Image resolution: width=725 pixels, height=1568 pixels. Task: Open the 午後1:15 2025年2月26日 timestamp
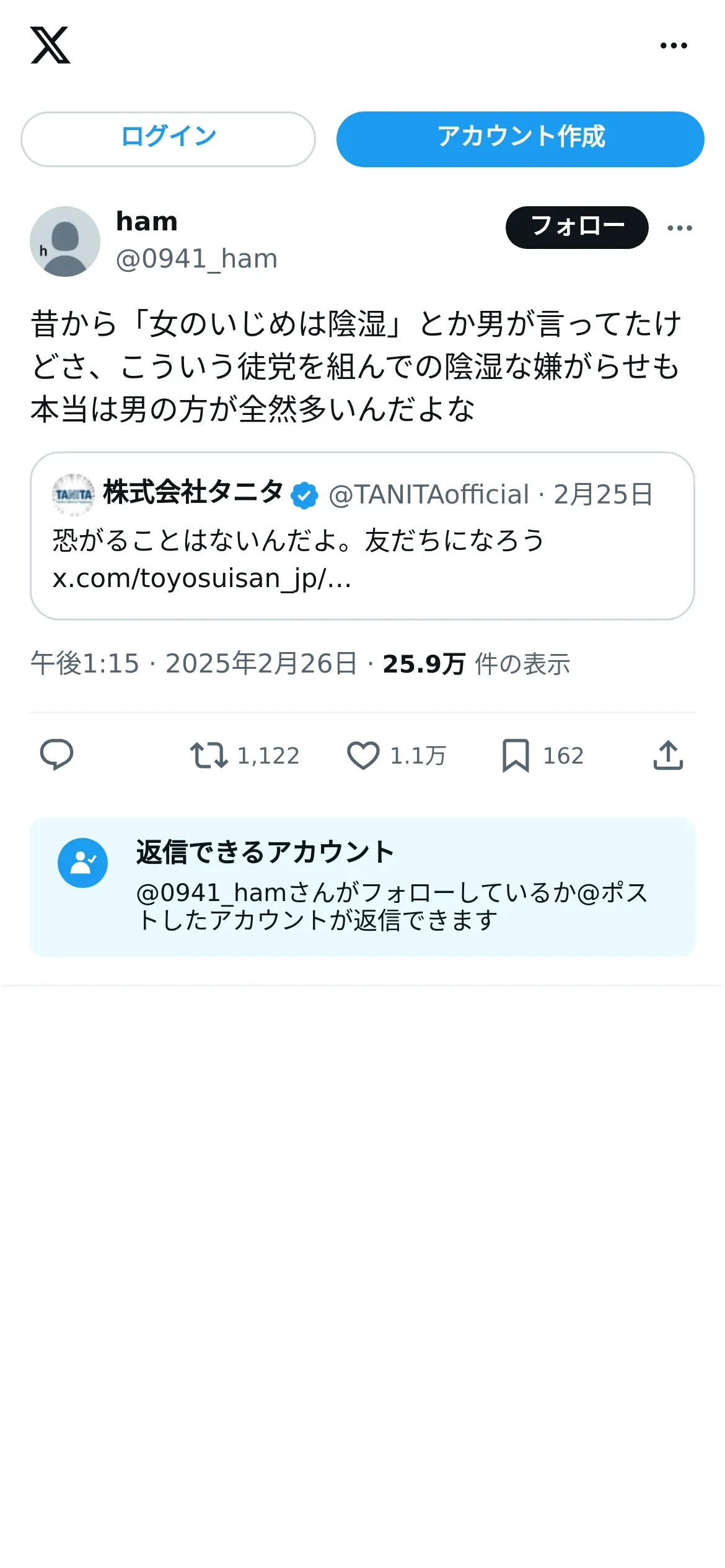tap(193, 664)
